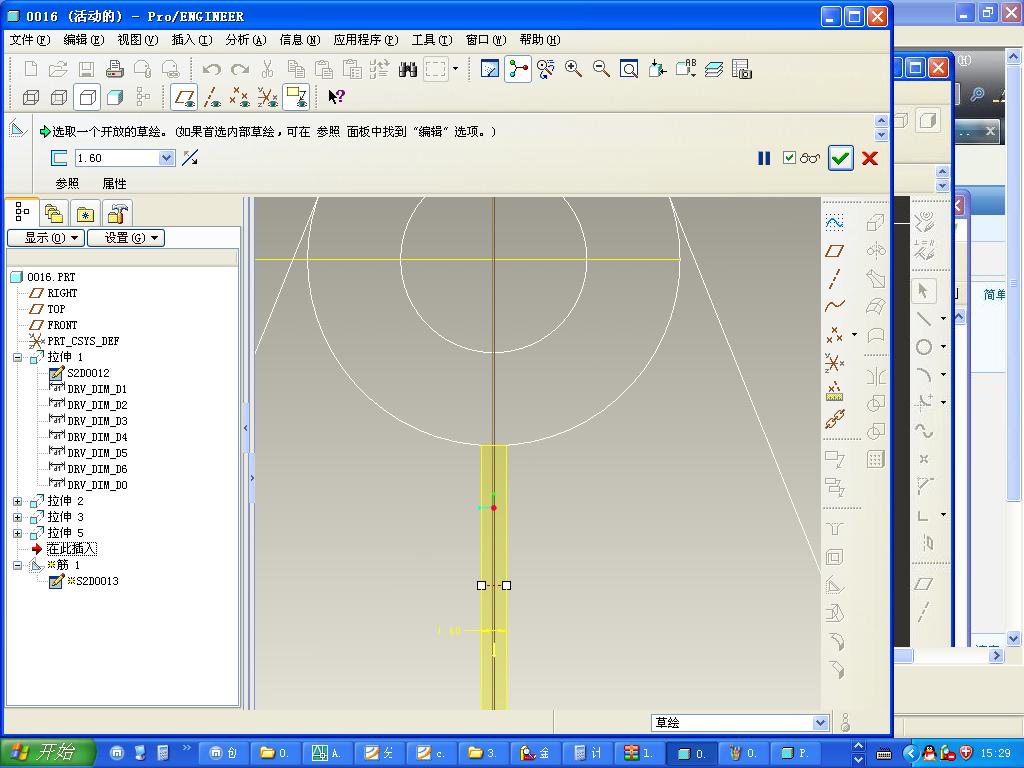Click the Refit view icon
This screenshot has width=1024, height=768.
pos(629,69)
